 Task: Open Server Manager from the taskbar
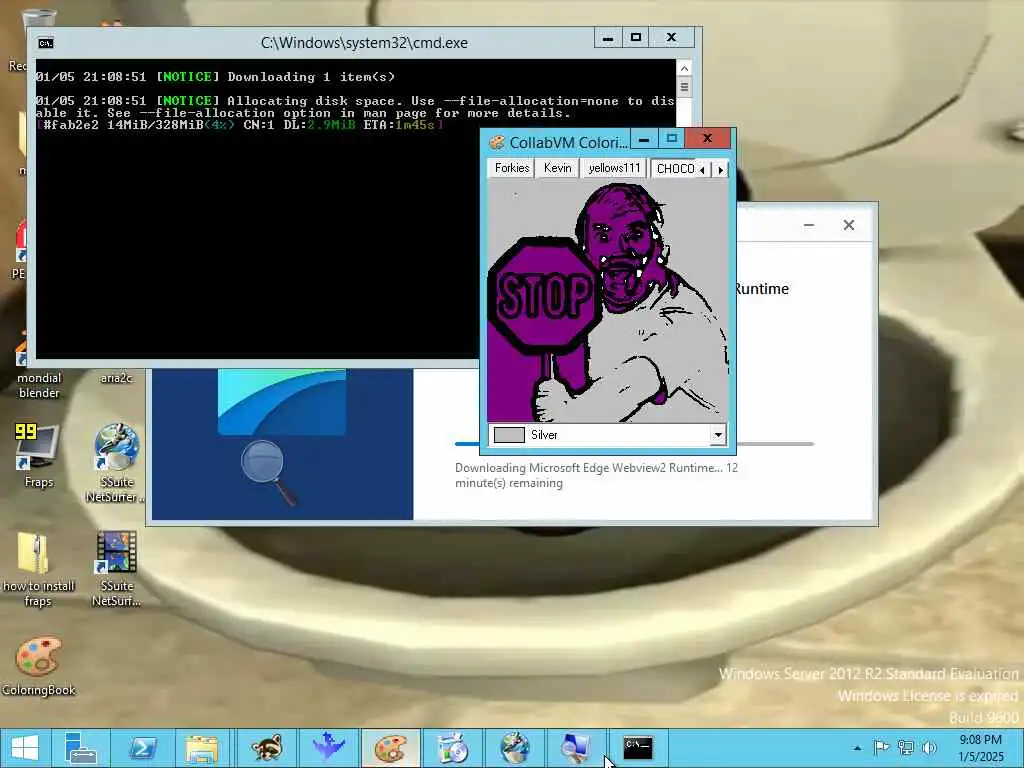pos(81,748)
